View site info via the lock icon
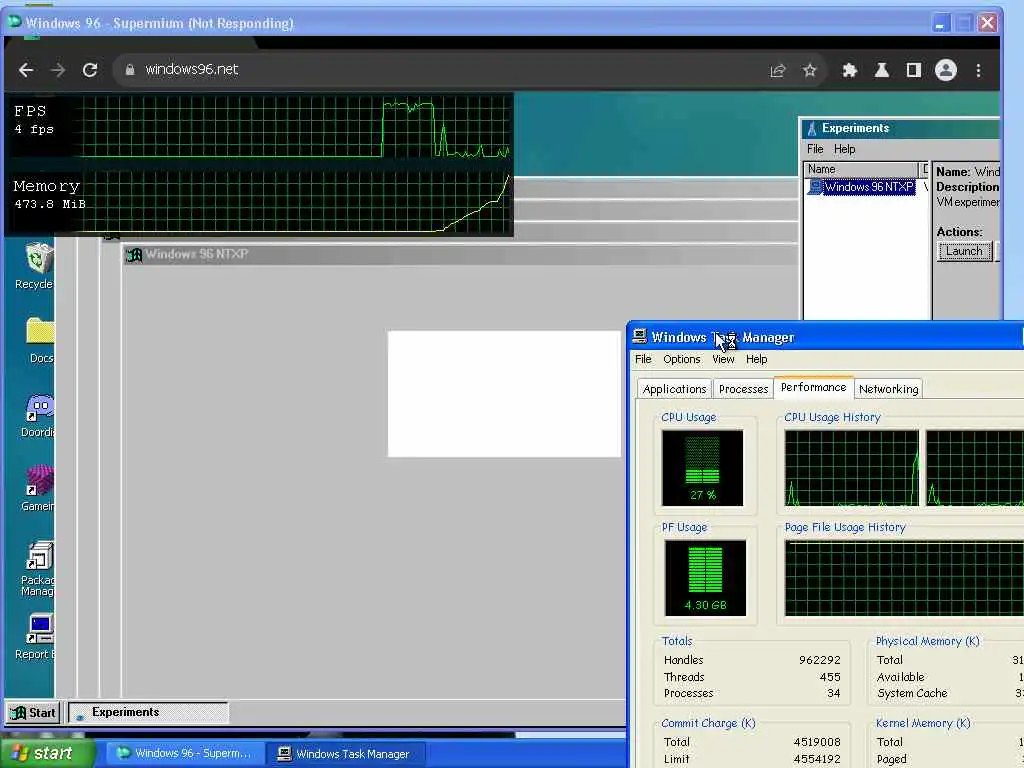This screenshot has height=768, width=1024. tap(130, 69)
